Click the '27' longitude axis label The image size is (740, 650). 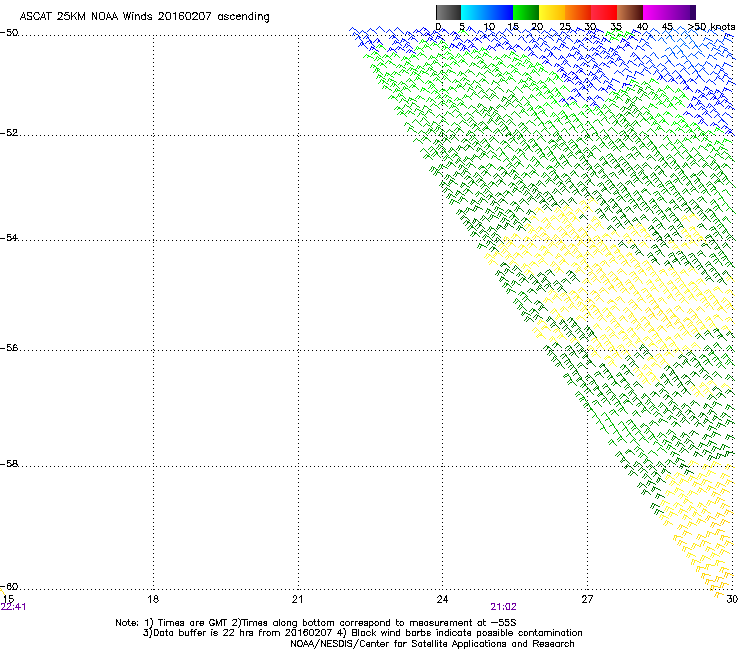point(587,599)
